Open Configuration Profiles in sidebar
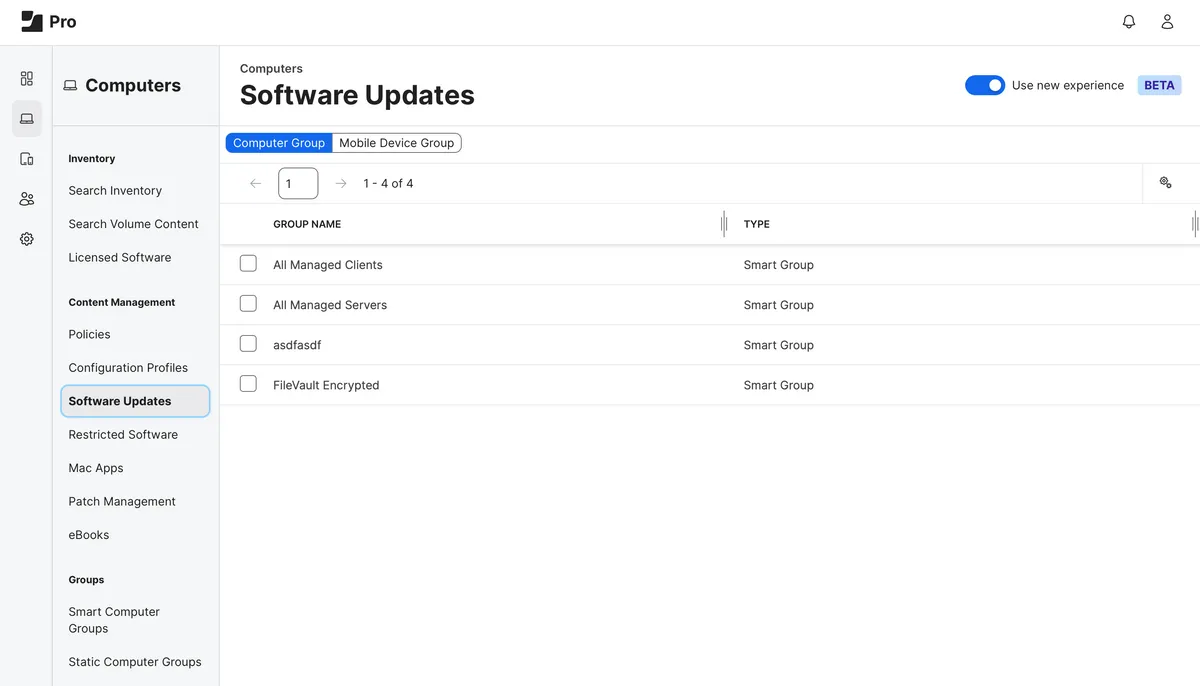 click(128, 368)
